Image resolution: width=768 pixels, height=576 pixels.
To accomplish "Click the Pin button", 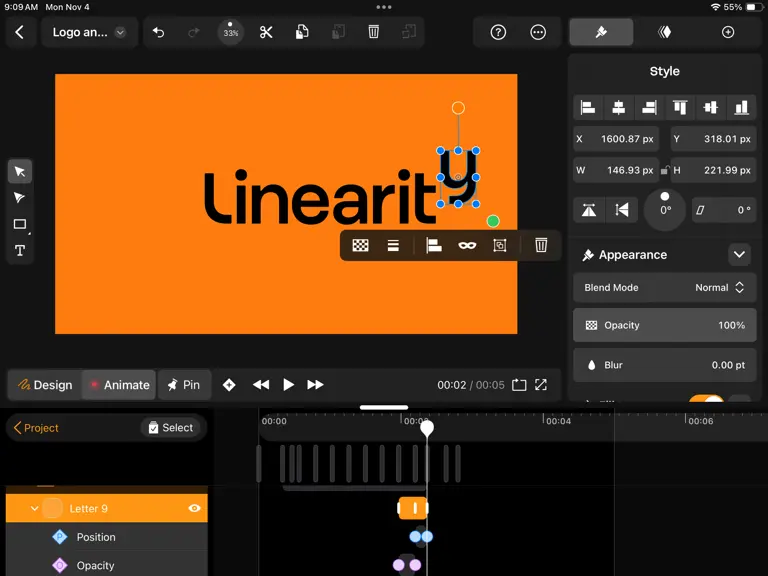I will pos(184,385).
